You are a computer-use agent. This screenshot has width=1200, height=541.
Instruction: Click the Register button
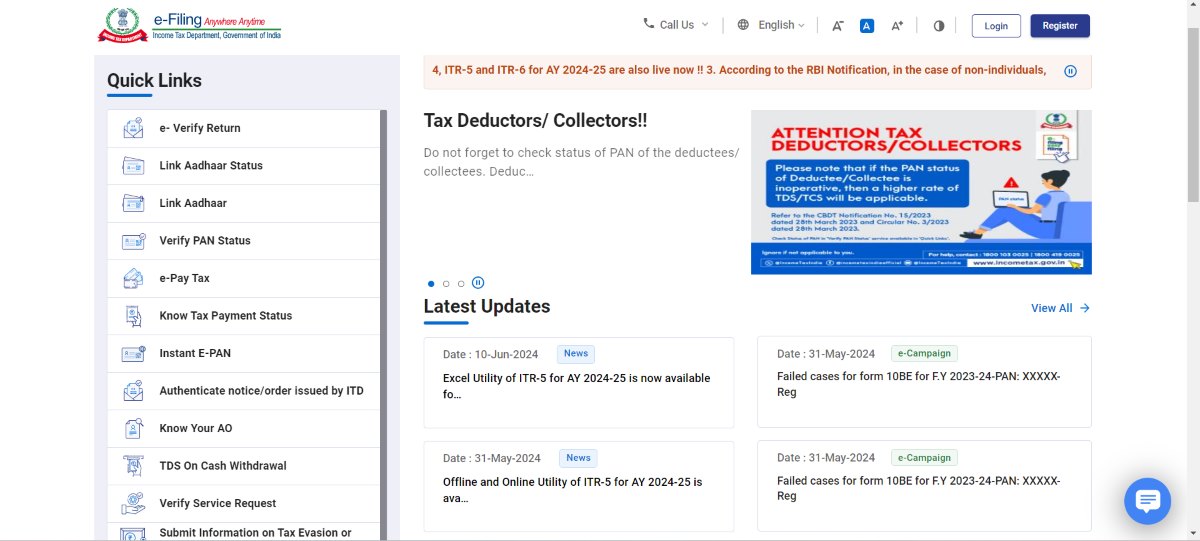(x=1060, y=26)
